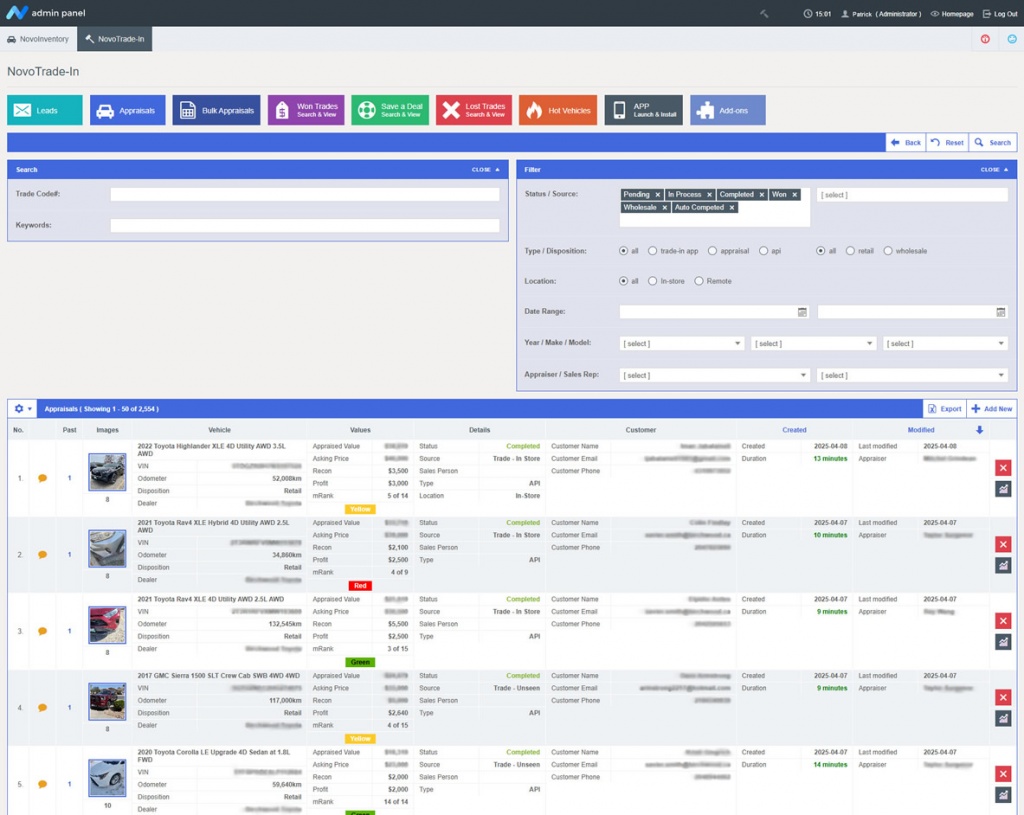The width and height of the screenshot is (1024, 815).
Task: Open Won Trades search and view
Action: click(x=306, y=110)
